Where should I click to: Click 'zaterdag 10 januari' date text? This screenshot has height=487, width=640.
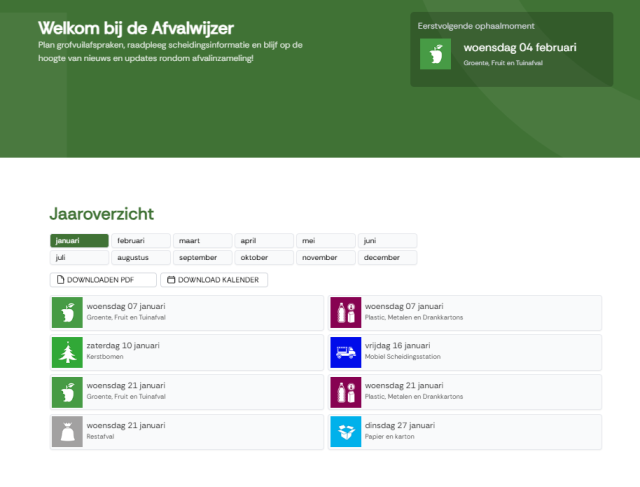point(123,345)
